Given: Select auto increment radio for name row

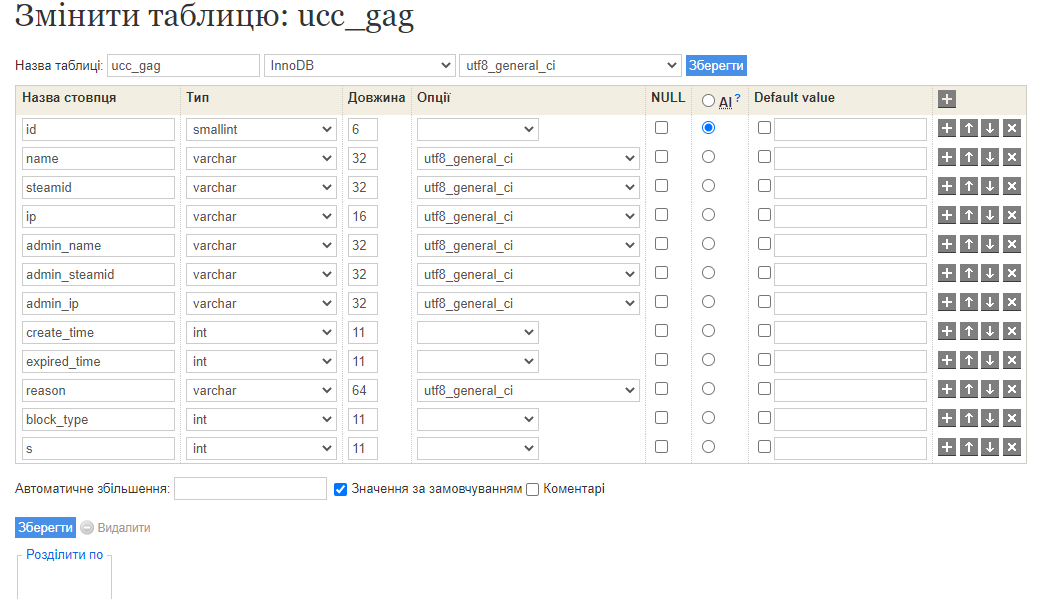Looking at the screenshot, I should [708, 157].
